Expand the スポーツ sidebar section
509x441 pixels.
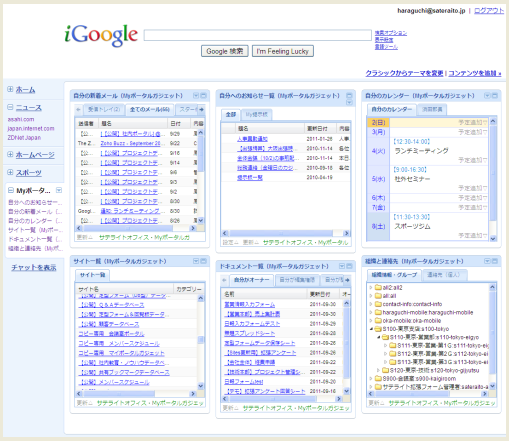click(x=10, y=172)
